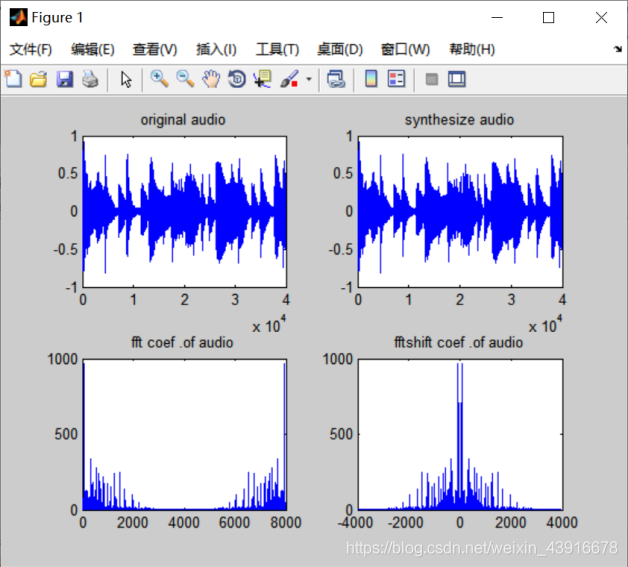Select the Zoom Out magnifier tool

(185, 79)
